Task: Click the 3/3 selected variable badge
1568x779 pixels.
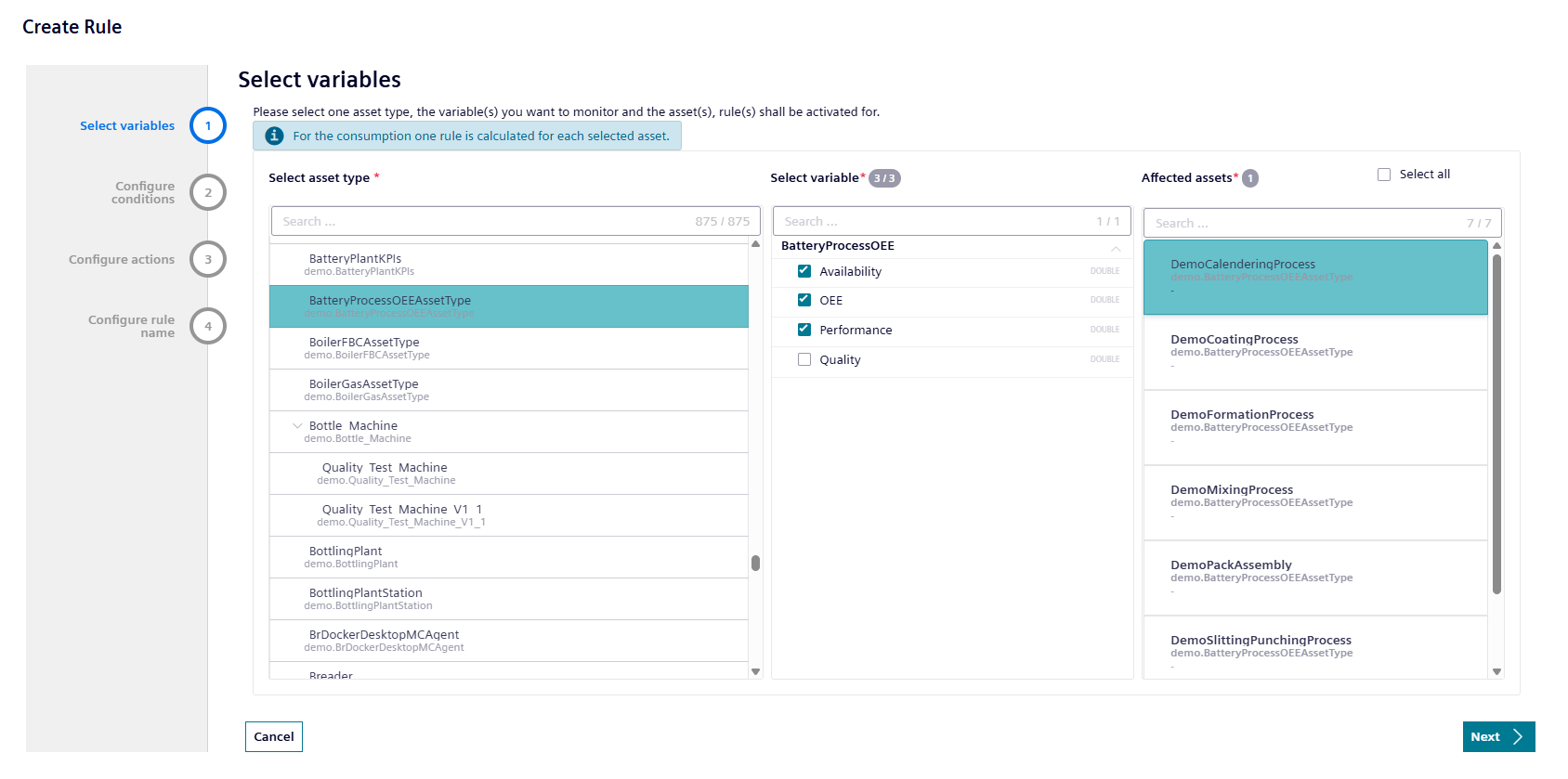Action: 883,178
